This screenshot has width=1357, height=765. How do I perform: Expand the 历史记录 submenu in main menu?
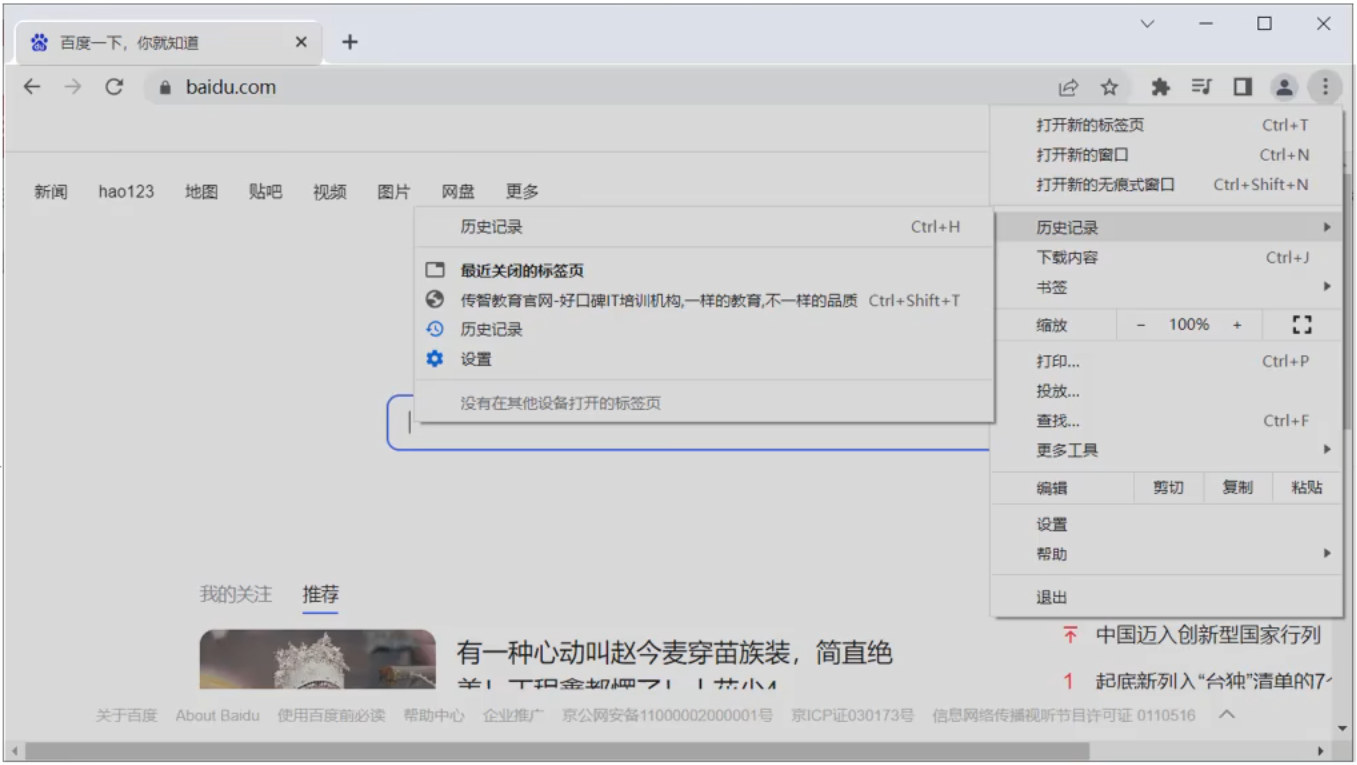coord(1166,228)
